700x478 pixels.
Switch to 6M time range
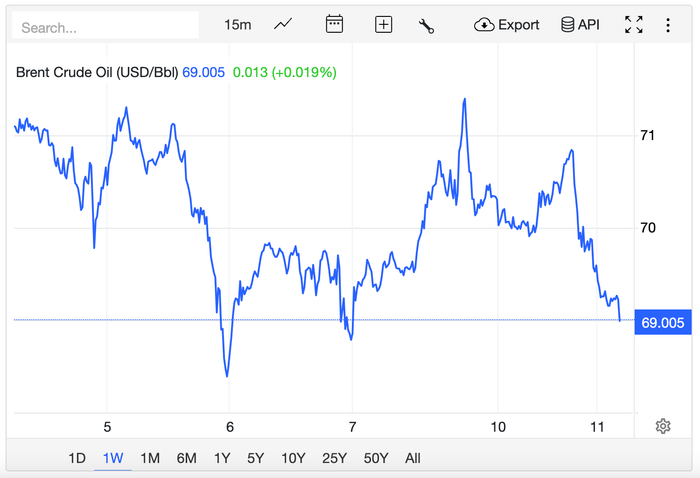pyautogui.click(x=186, y=458)
